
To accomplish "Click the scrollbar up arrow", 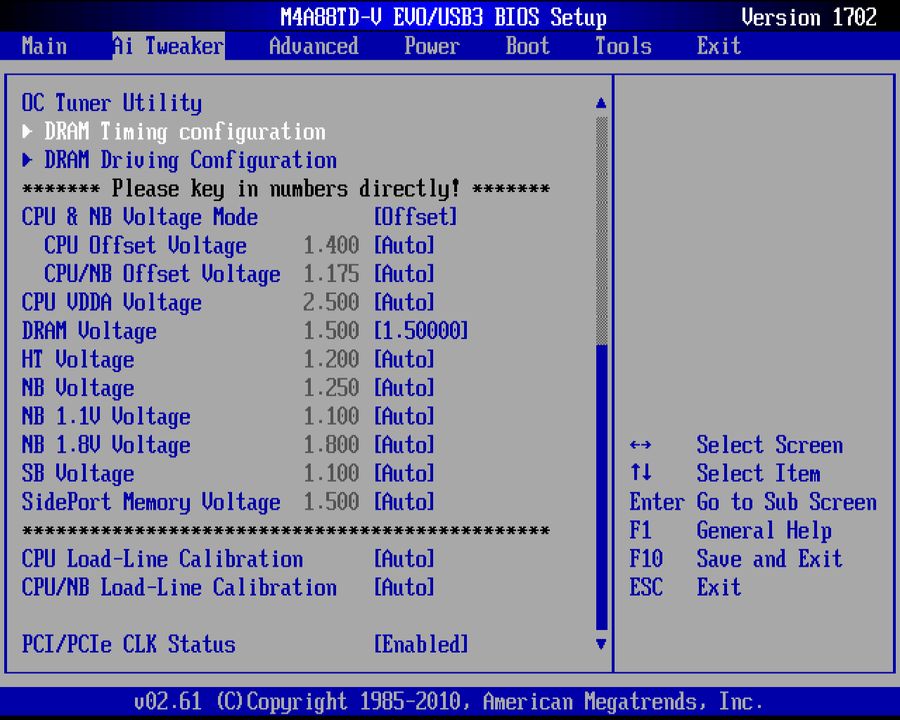I will (600, 102).
